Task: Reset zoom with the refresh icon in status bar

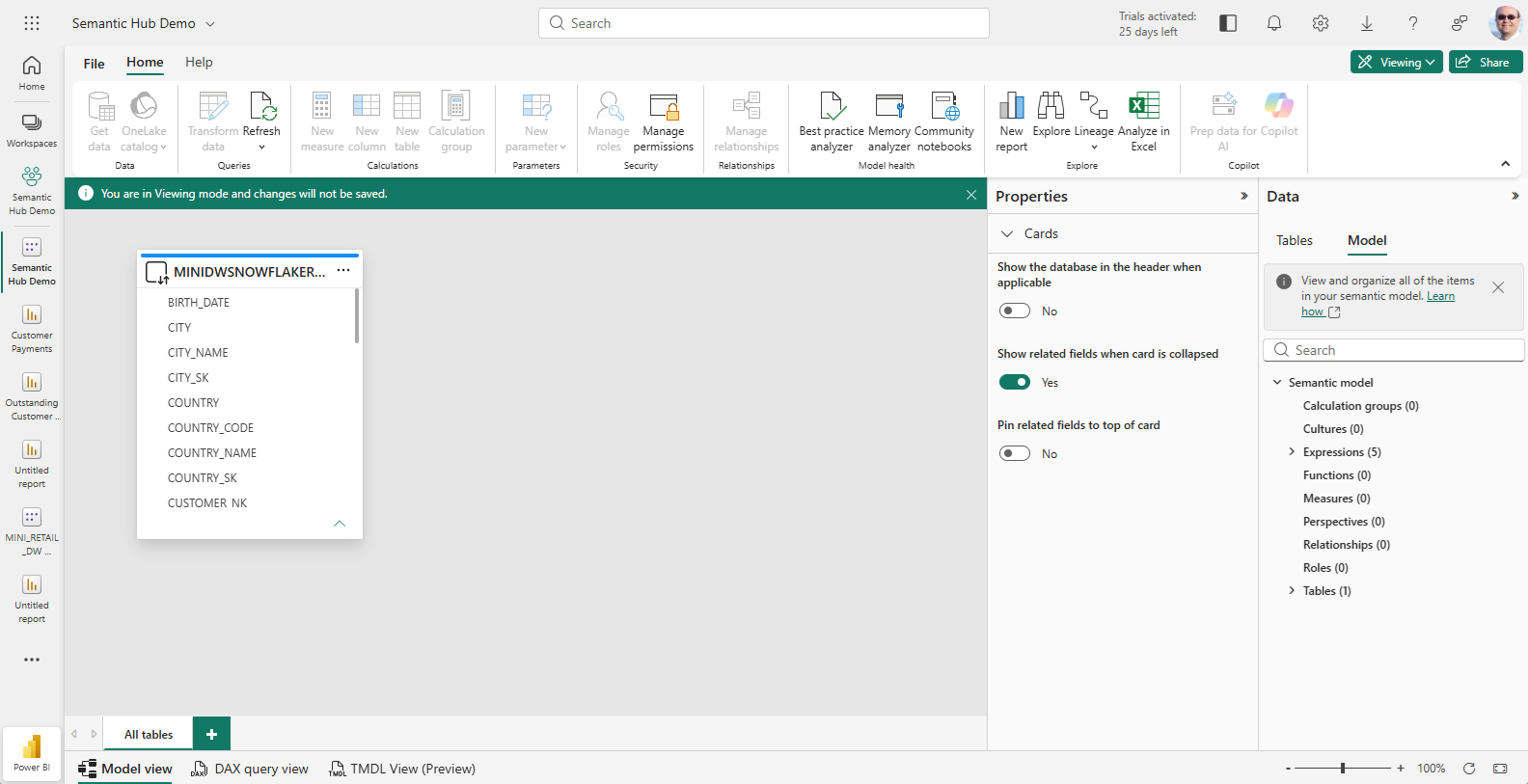Action: click(1469, 769)
